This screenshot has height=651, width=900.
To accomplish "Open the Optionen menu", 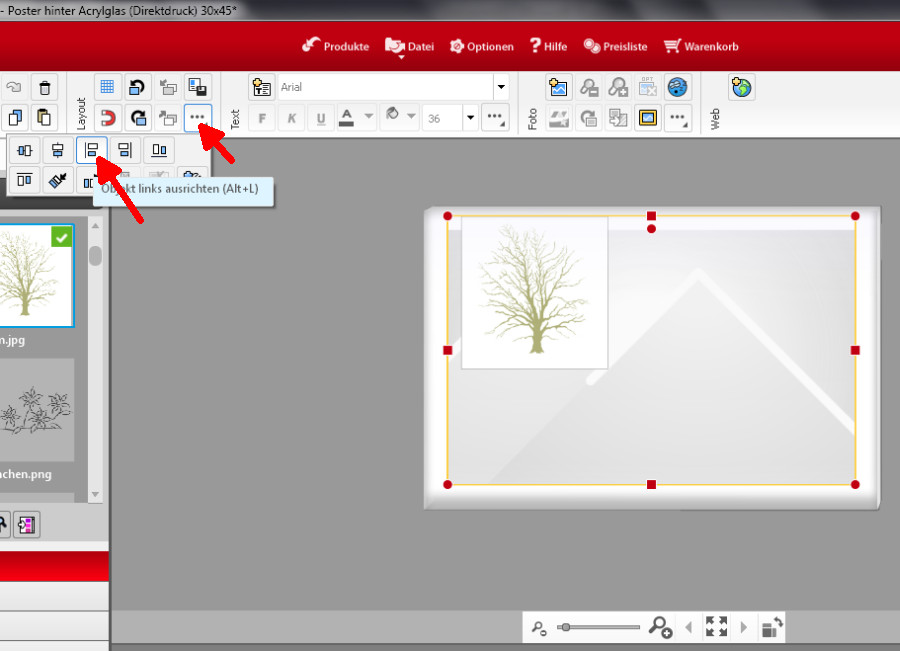I will pyautogui.click(x=481, y=46).
